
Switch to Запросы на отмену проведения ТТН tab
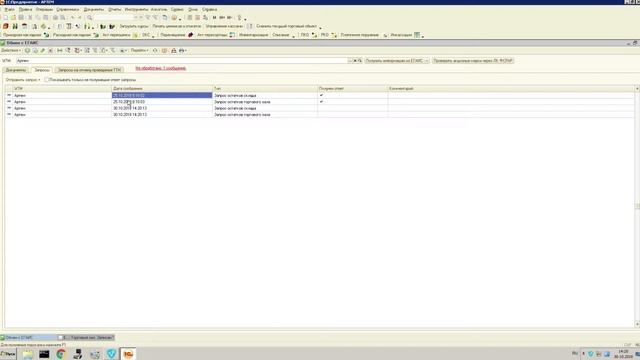click(x=89, y=70)
